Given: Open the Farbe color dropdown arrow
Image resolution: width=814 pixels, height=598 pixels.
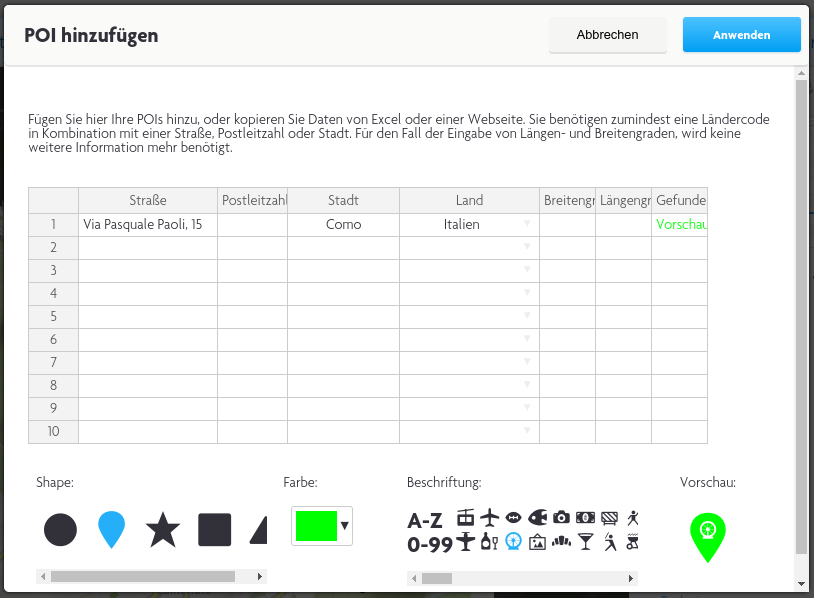Looking at the screenshot, I should (345, 525).
